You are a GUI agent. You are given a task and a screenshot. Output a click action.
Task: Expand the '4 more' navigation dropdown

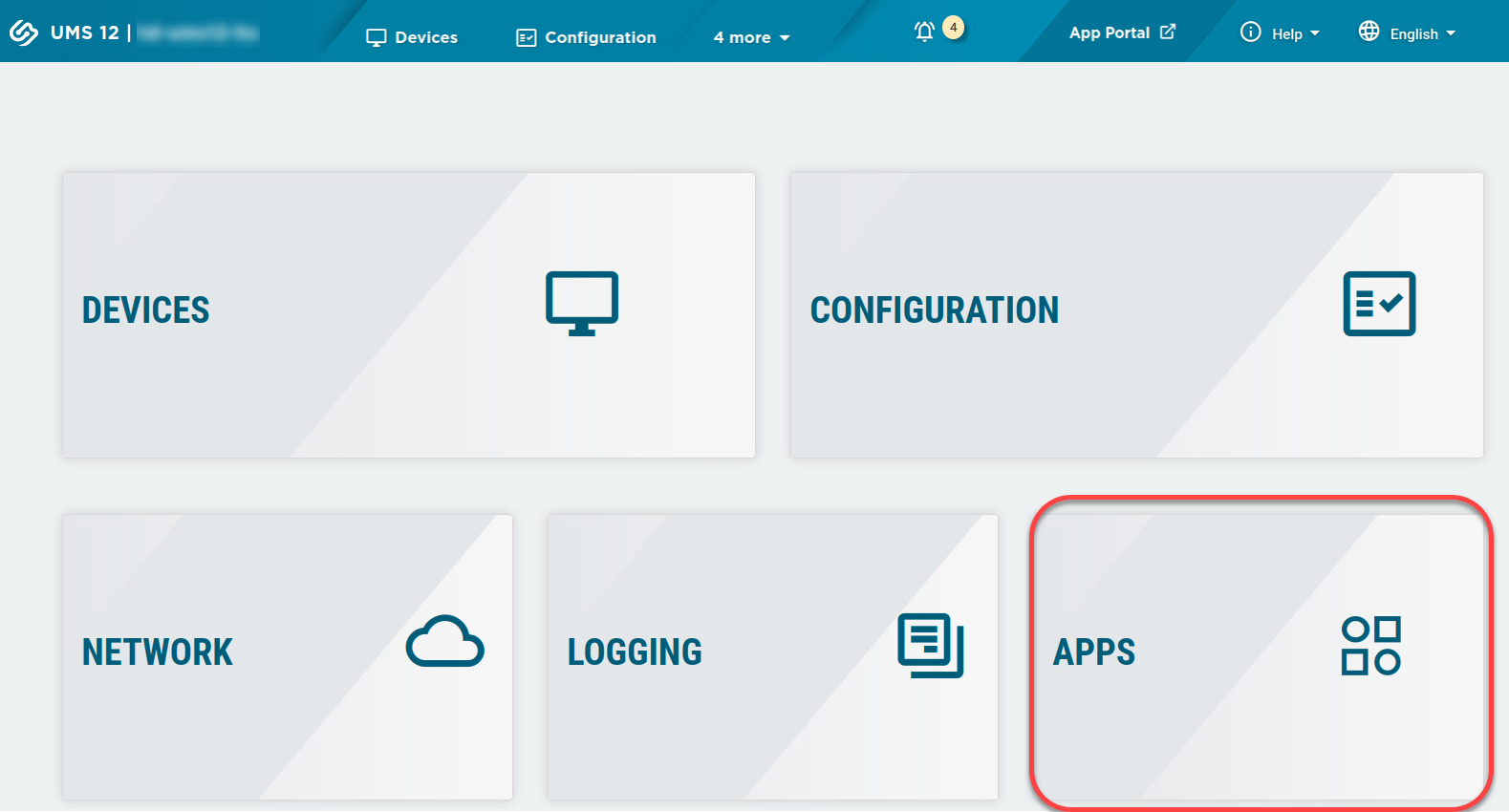point(751,37)
